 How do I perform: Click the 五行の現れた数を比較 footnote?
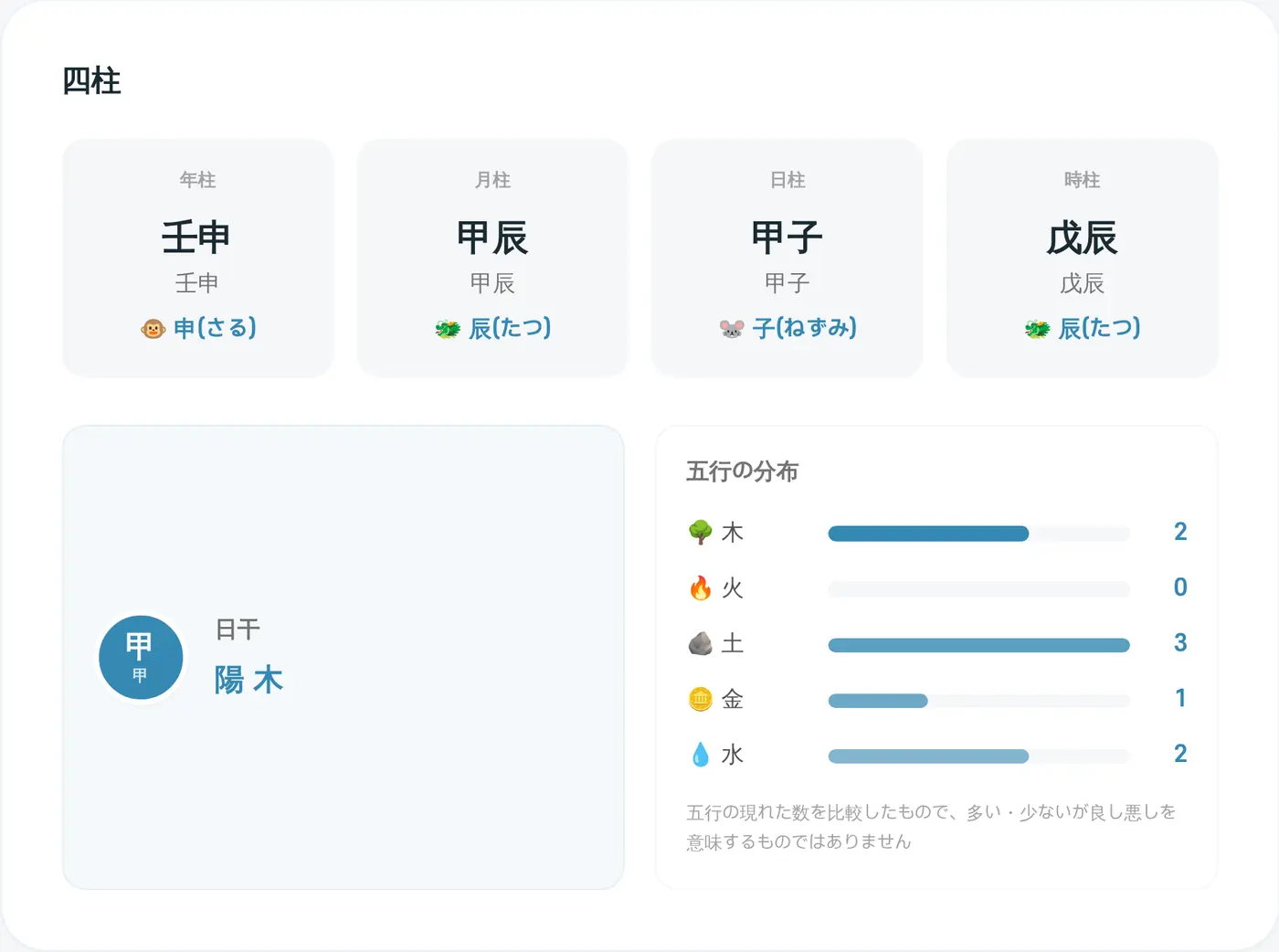(931, 826)
